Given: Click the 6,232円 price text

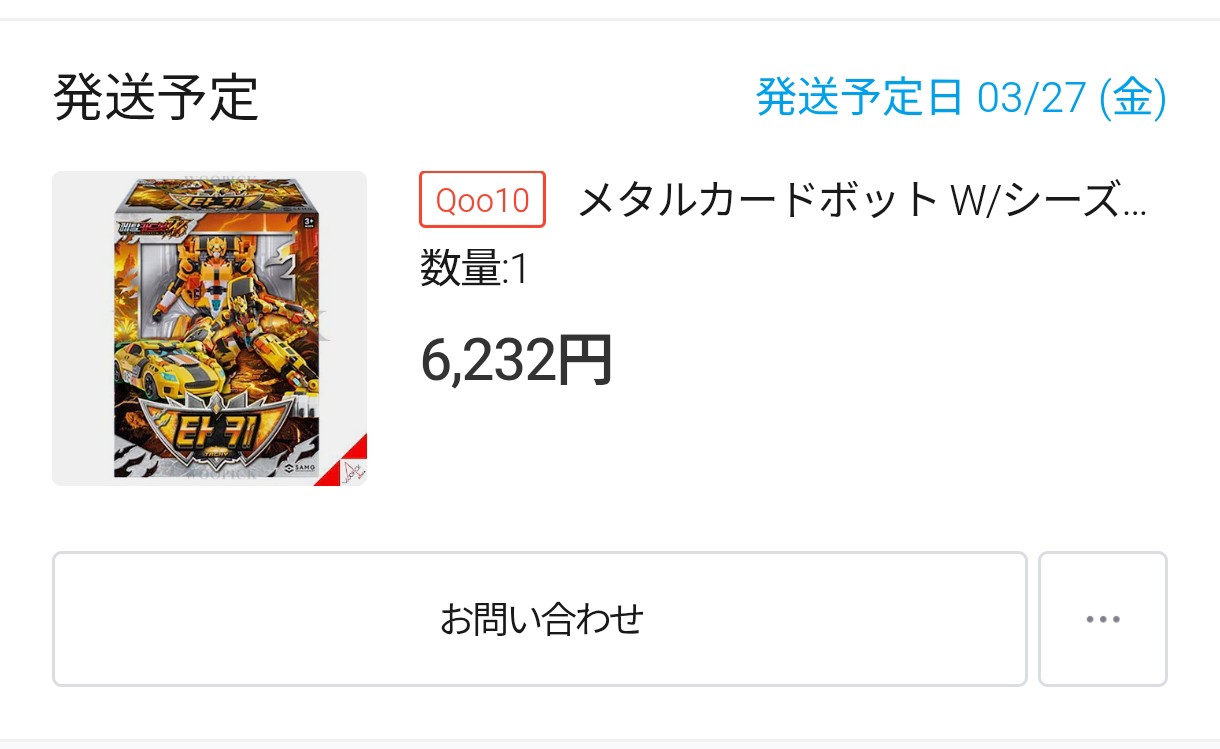Looking at the screenshot, I should tap(516, 361).
